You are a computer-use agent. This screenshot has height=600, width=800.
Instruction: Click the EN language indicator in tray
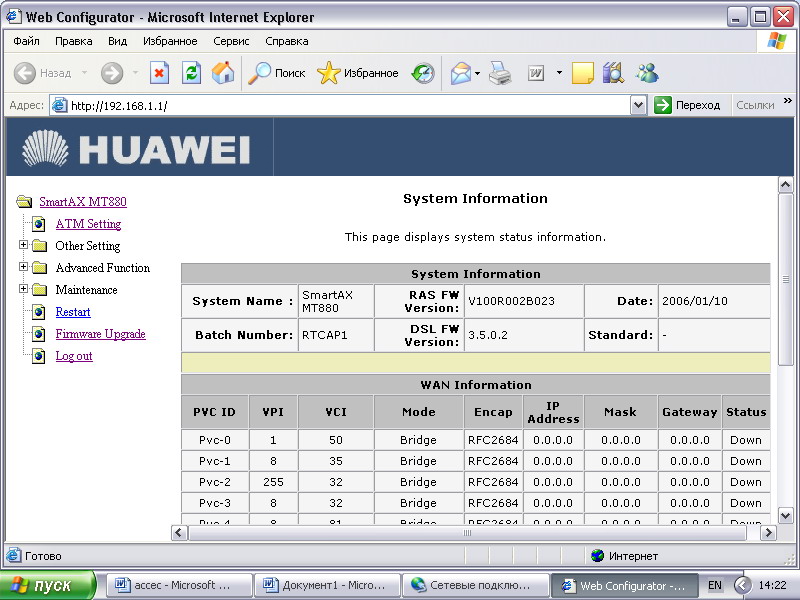tap(714, 585)
